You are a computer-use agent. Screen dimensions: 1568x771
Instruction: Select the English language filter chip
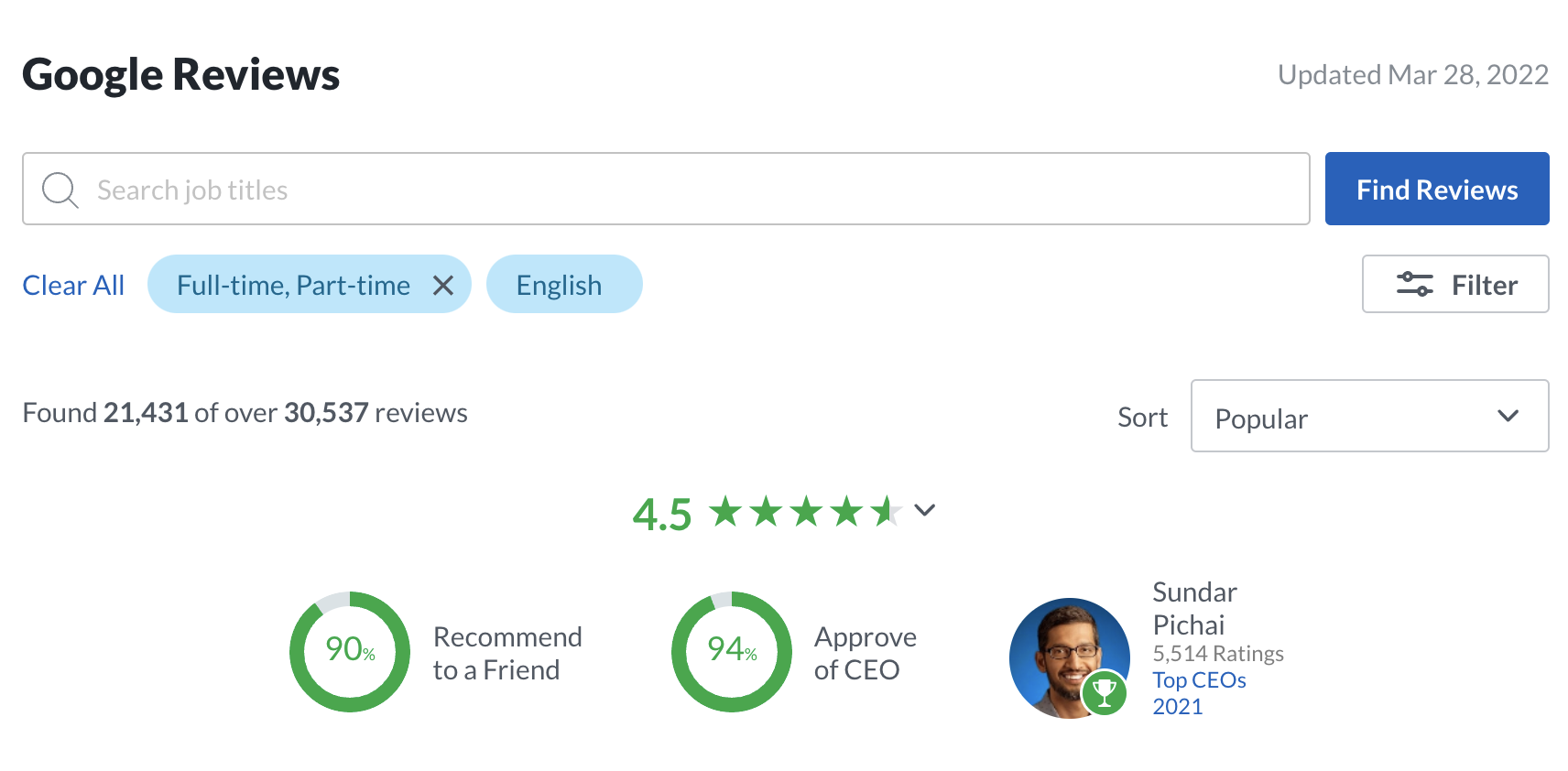click(560, 286)
